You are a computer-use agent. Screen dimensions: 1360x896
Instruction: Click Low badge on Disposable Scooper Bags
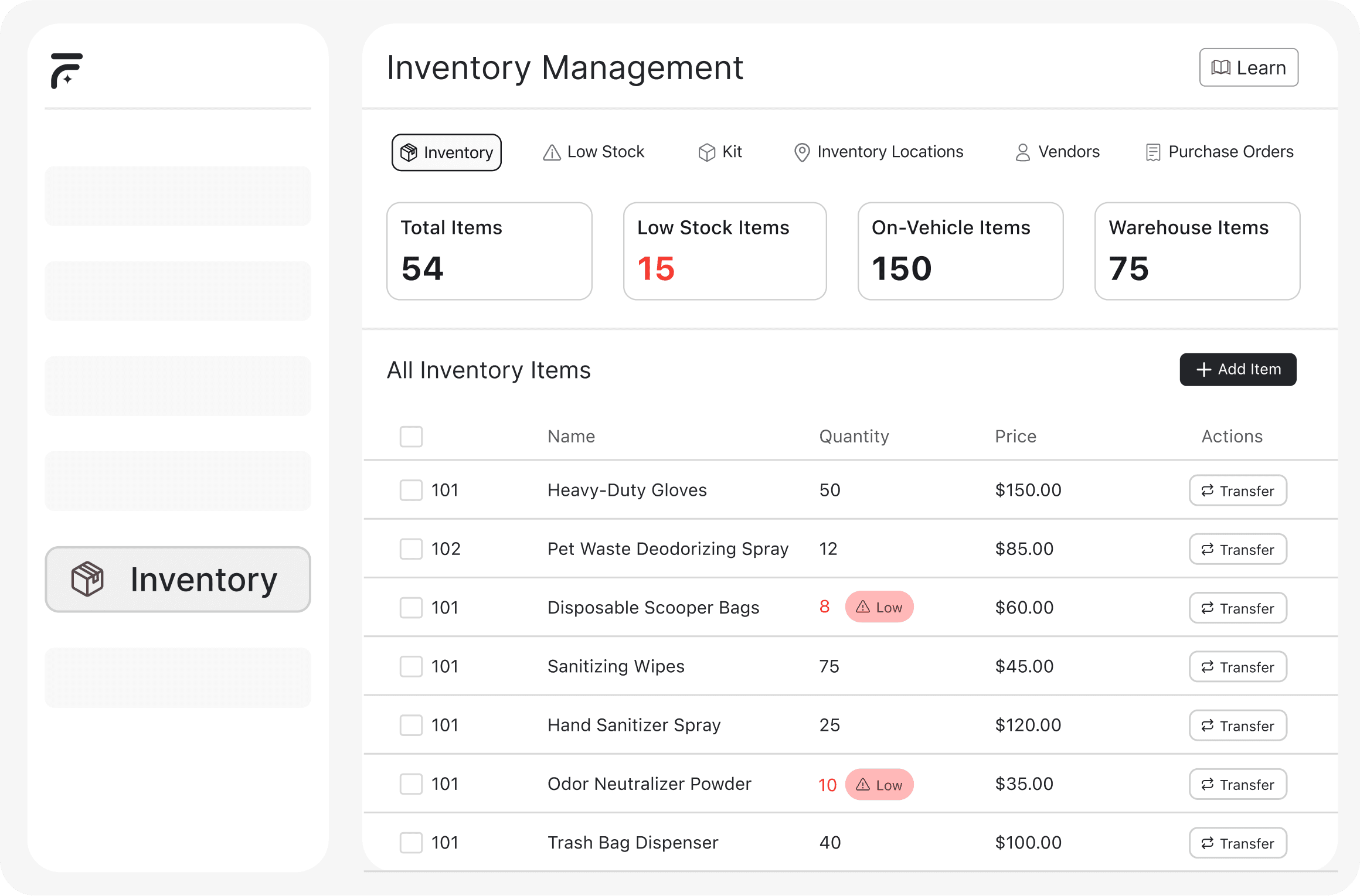pos(879,607)
